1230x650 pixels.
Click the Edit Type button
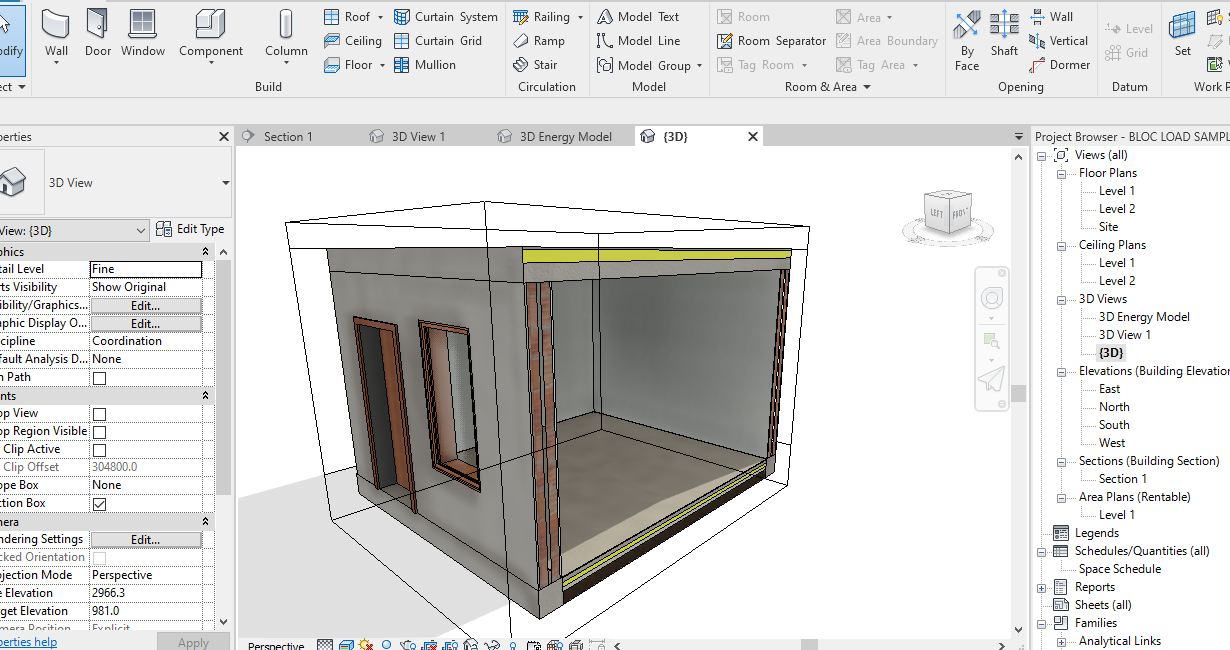tap(190, 228)
